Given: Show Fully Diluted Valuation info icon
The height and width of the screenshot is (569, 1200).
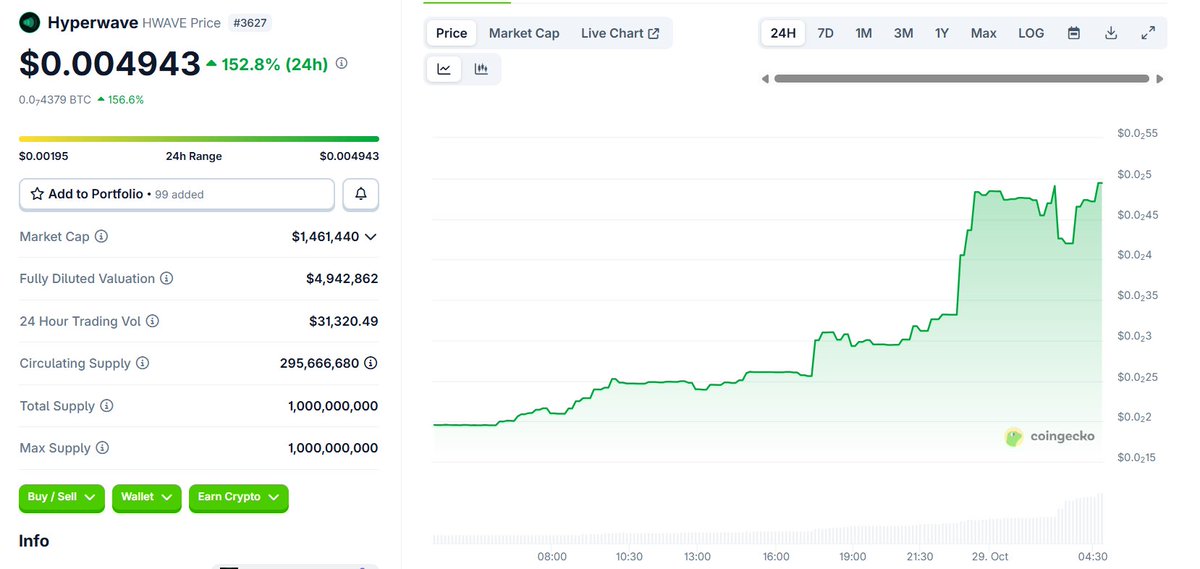Looking at the screenshot, I should [x=167, y=279].
